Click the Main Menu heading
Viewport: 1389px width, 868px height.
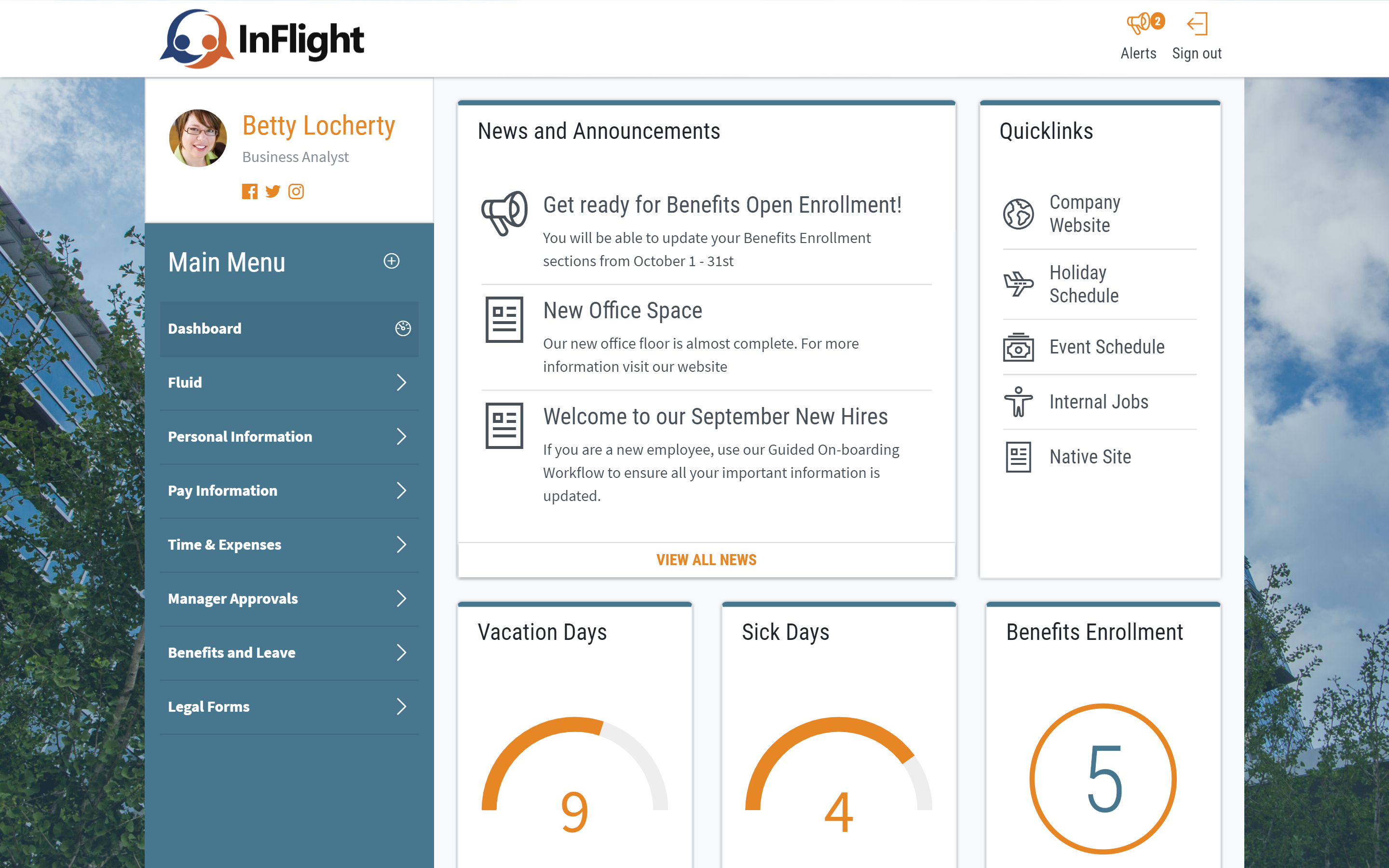[227, 262]
